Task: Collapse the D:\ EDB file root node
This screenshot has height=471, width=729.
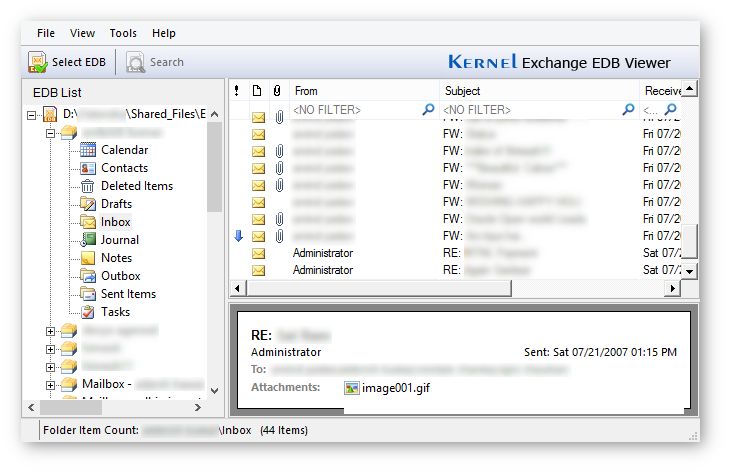Action: point(31,115)
